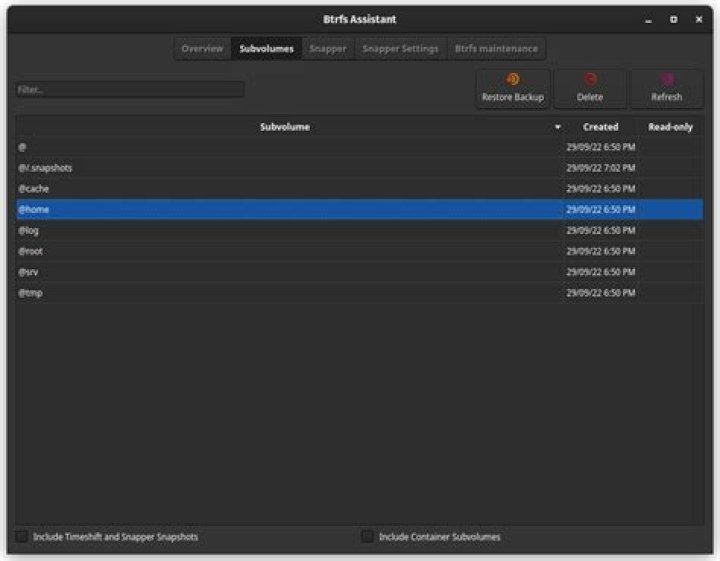Open the Btrfs maintenance tab
Image resolution: width=720 pixels, height=561 pixels.
click(x=496, y=49)
